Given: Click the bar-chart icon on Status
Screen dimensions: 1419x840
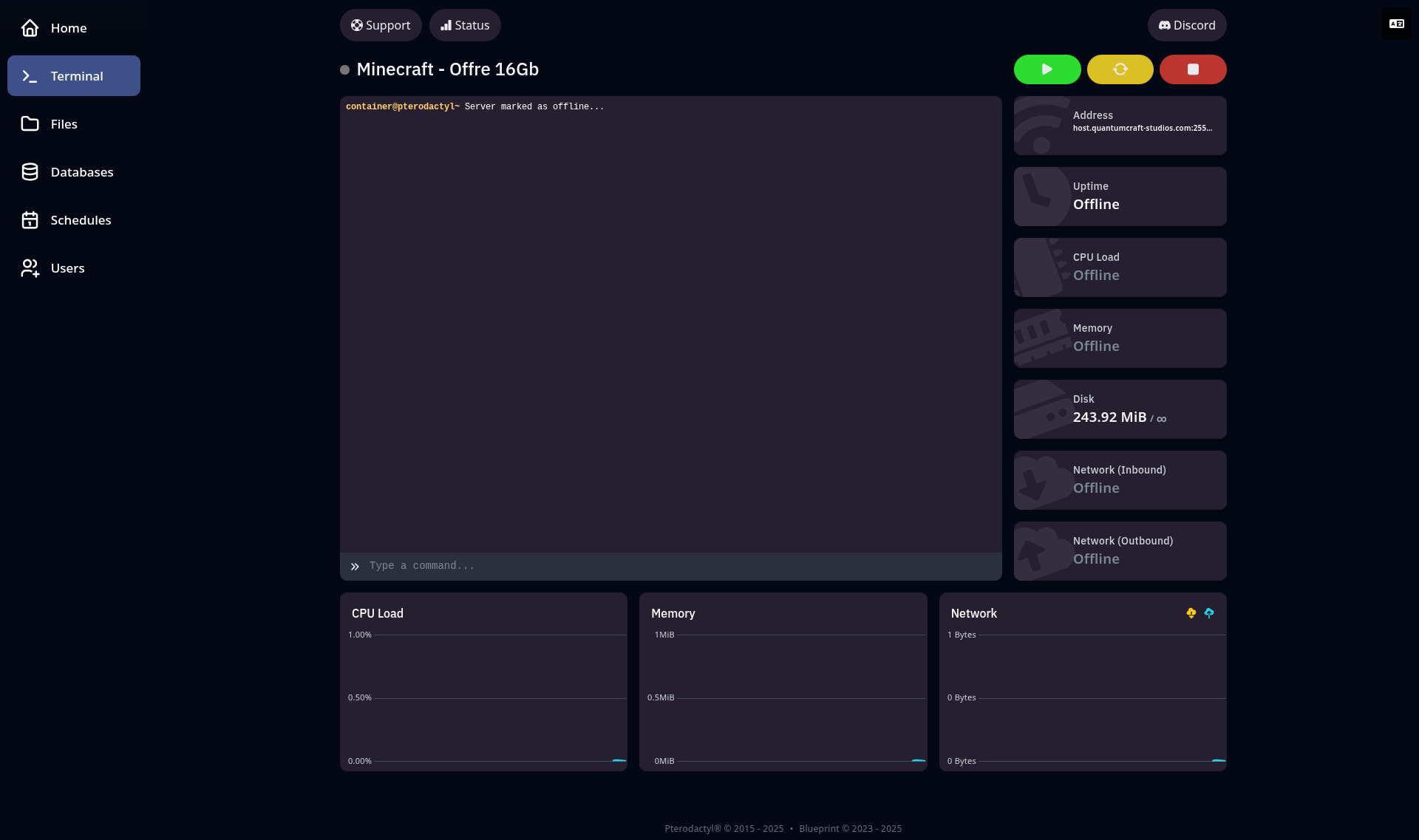Looking at the screenshot, I should [446, 25].
